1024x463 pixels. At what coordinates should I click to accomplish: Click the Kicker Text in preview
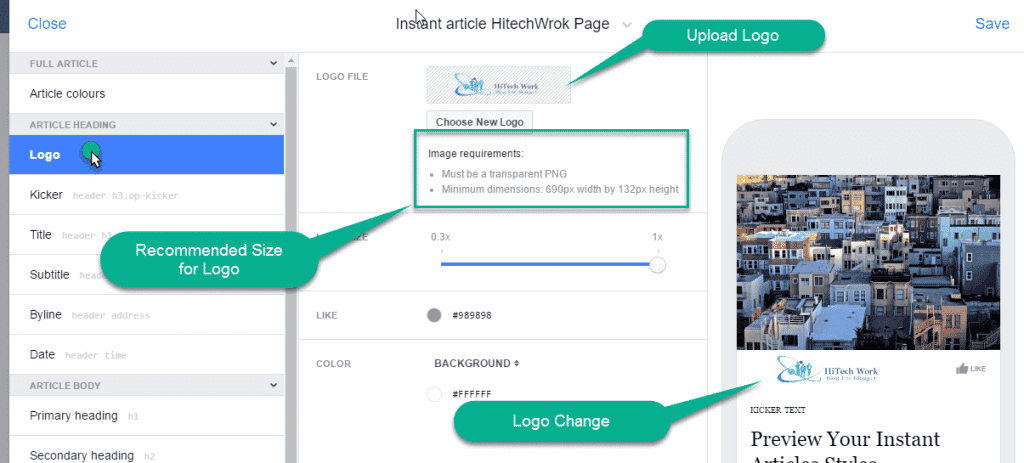778,410
